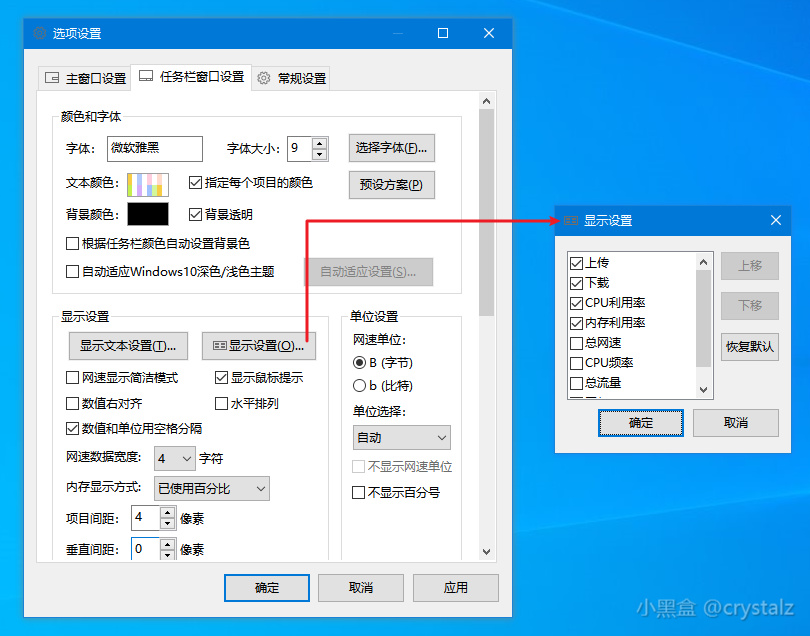Click the display list scrollbar up arrow
This screenshot has width=810, height=636.
(x=703, y=262)
